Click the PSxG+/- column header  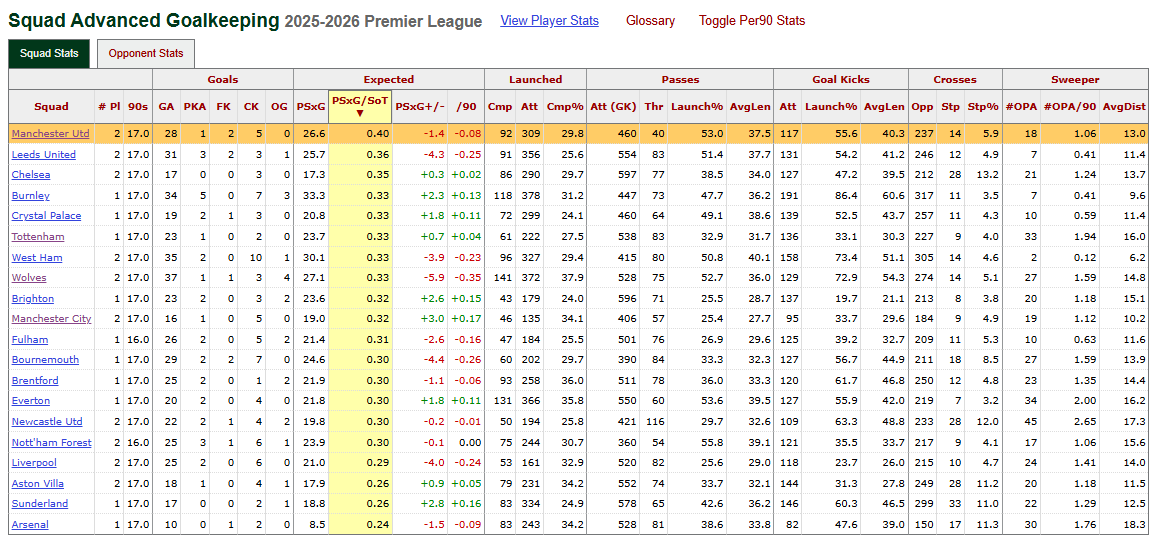click(420, 107)
